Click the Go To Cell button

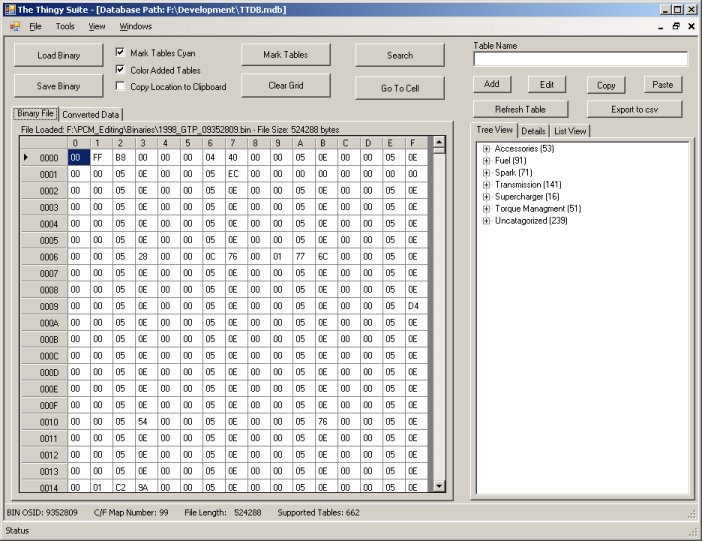[x=400, y=88]
